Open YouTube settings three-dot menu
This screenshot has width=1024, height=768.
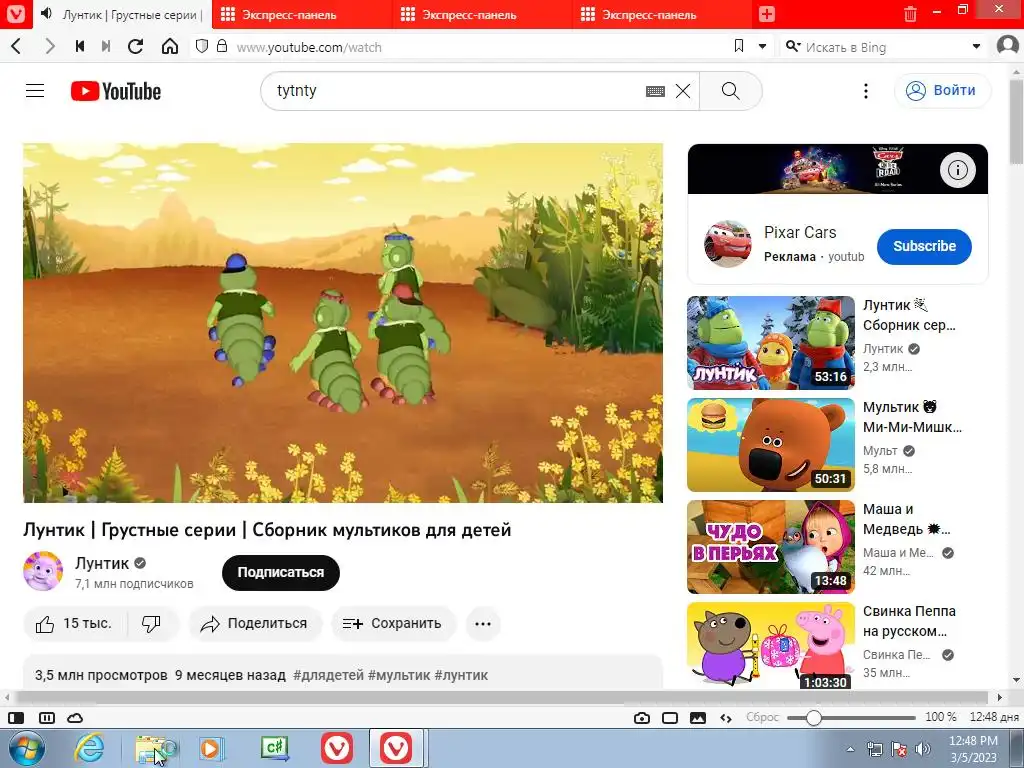pyautogui.click(x=866, y=91)
